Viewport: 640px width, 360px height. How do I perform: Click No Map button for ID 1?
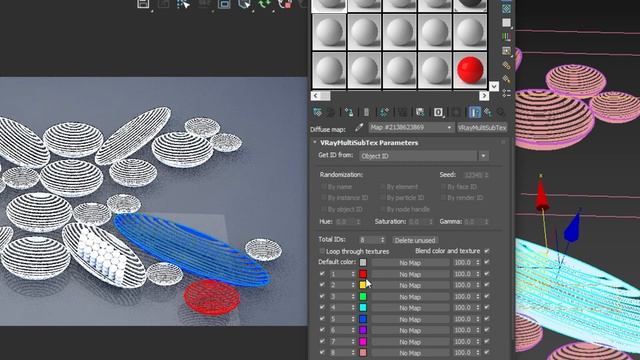click(x=410, y=274)
